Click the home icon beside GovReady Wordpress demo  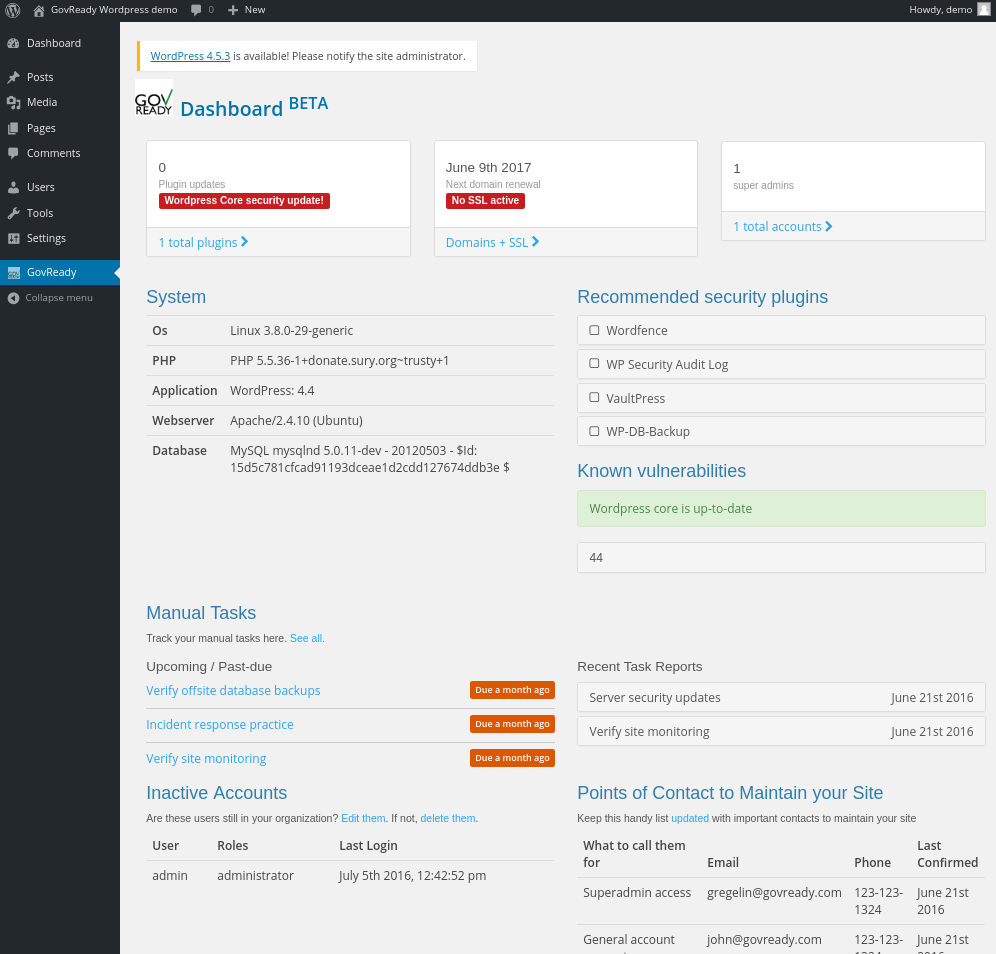coord(39,10)
